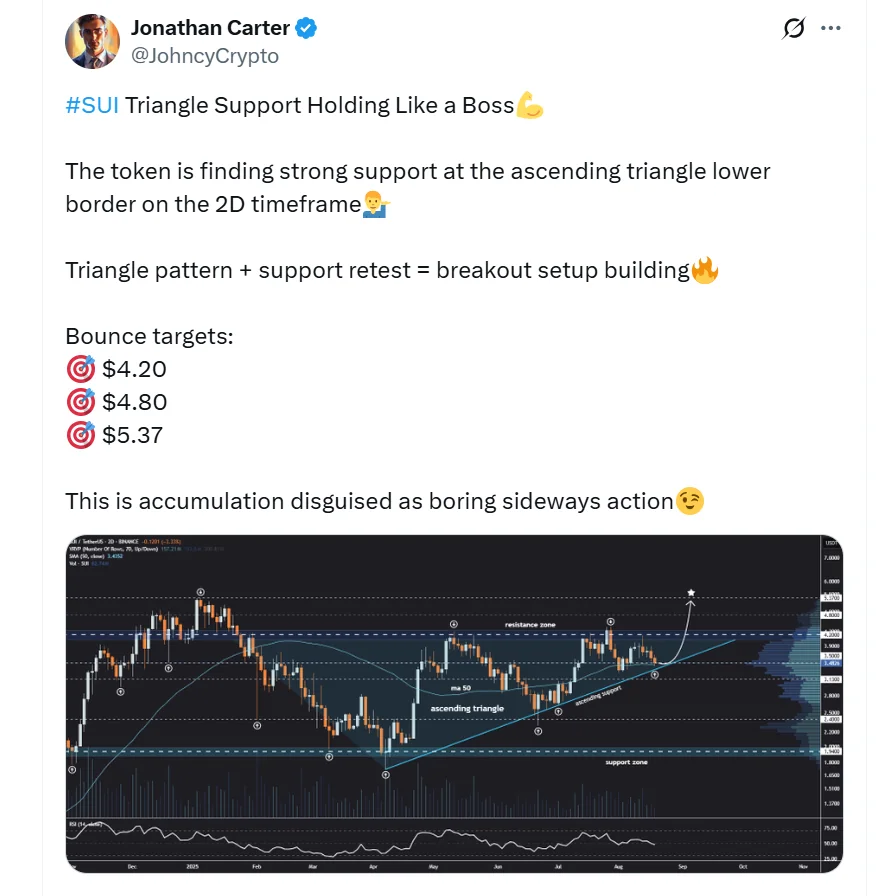The height and width of the screenshot is (896, 891).
Task: Click the 'support zone' label on the chart
Action: point(626,762)
